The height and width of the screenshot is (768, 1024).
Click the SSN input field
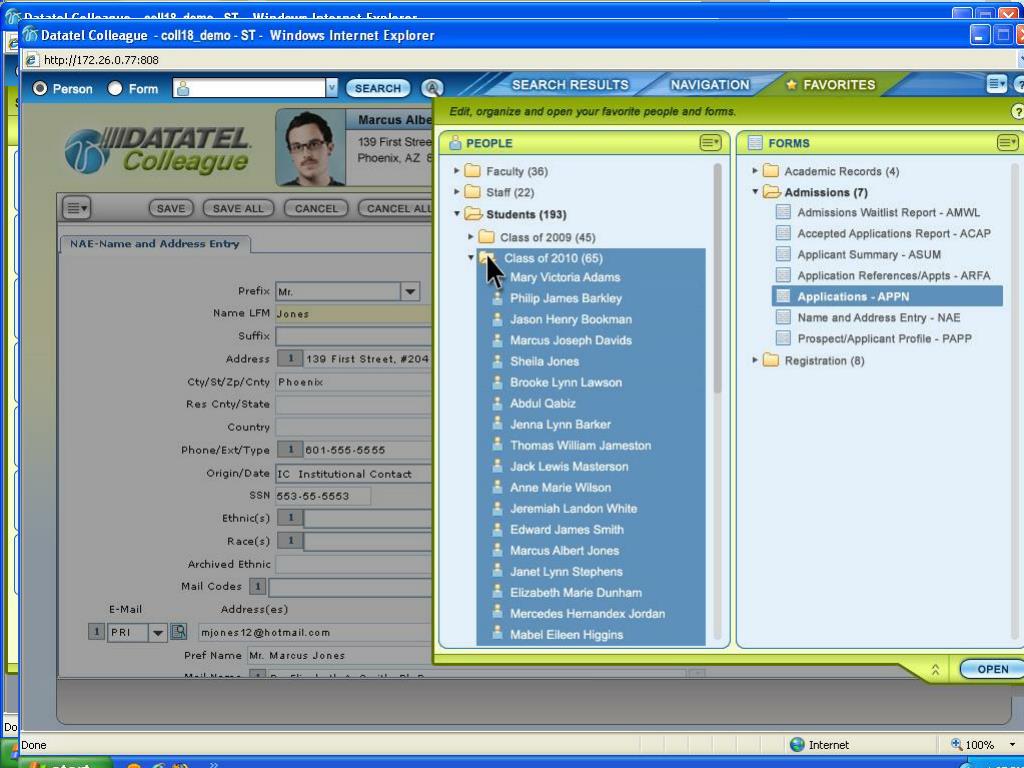click(x=323, y=496)
